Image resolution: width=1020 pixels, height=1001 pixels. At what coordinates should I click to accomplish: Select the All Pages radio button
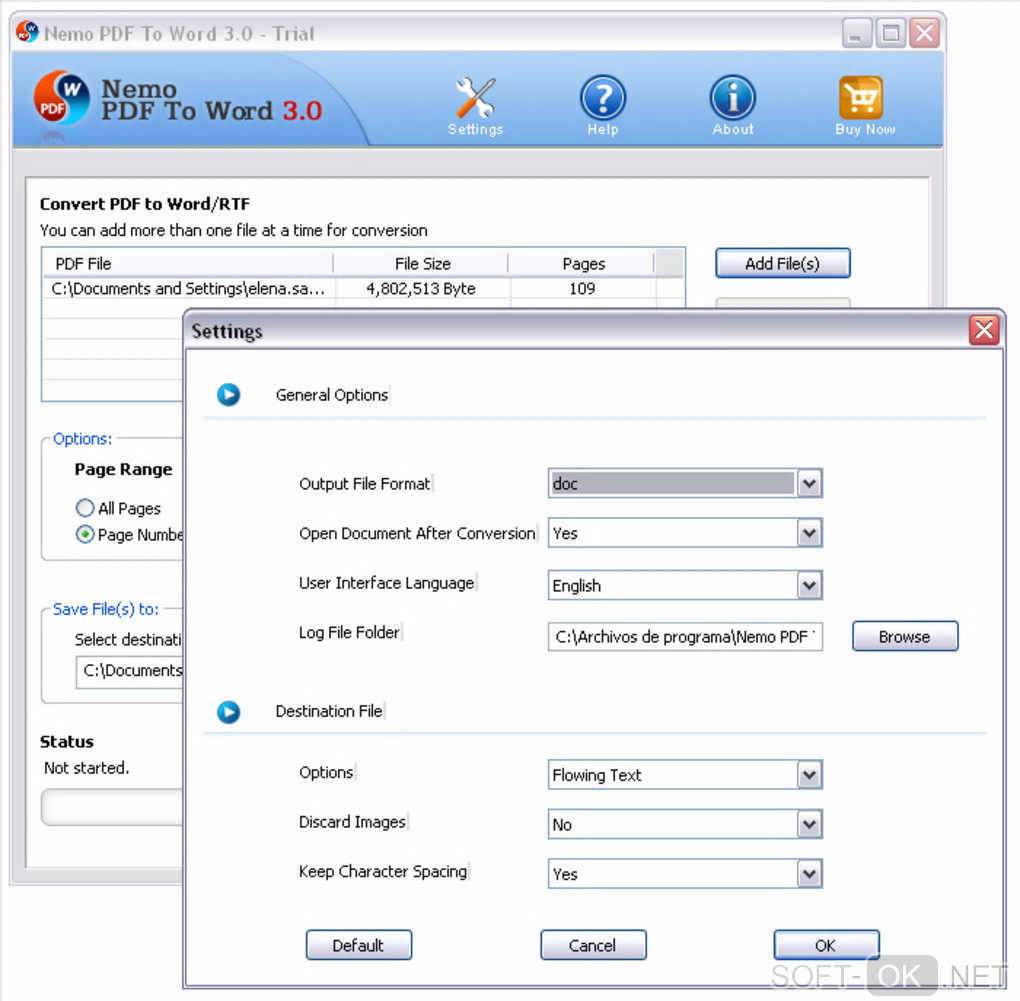(85, 508)
